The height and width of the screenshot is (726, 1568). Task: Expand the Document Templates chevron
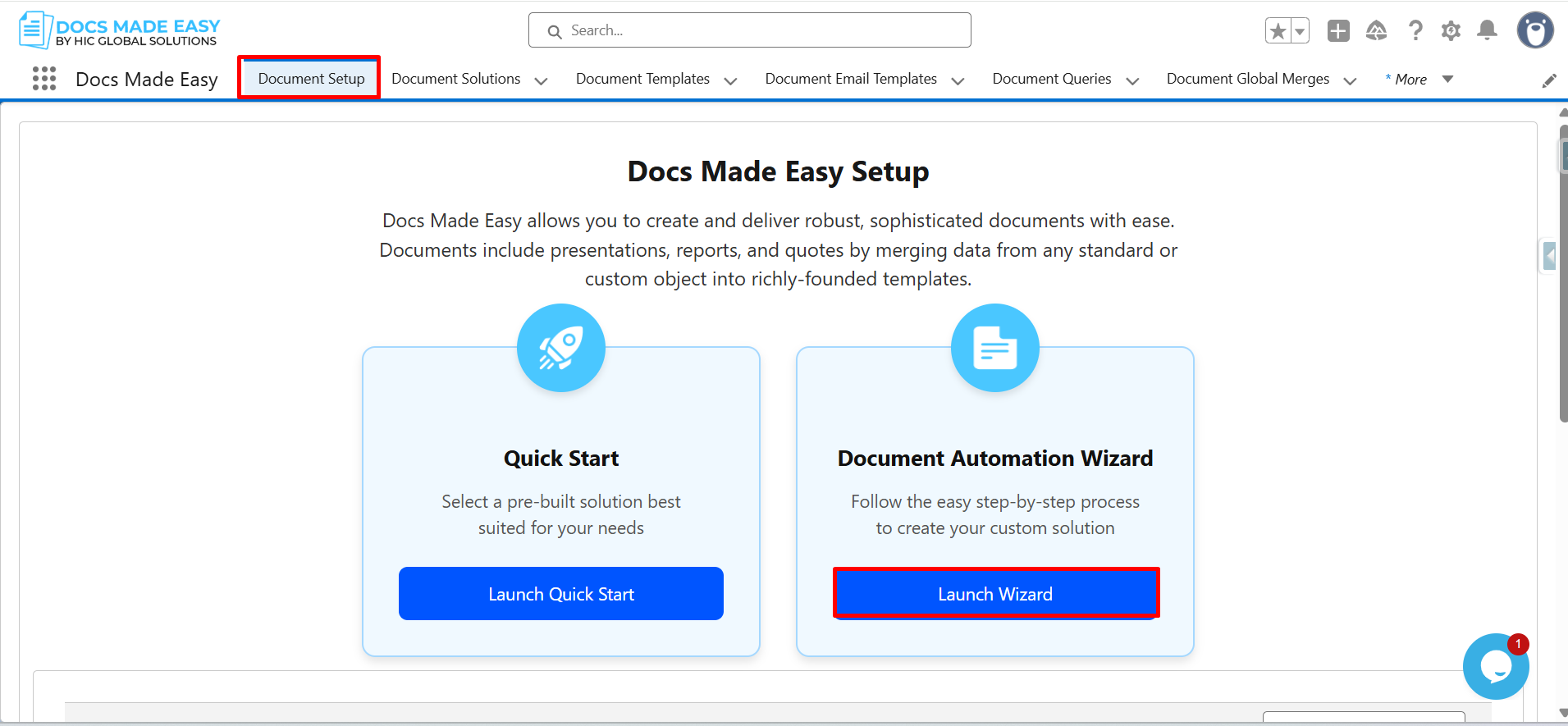point(730,80)
